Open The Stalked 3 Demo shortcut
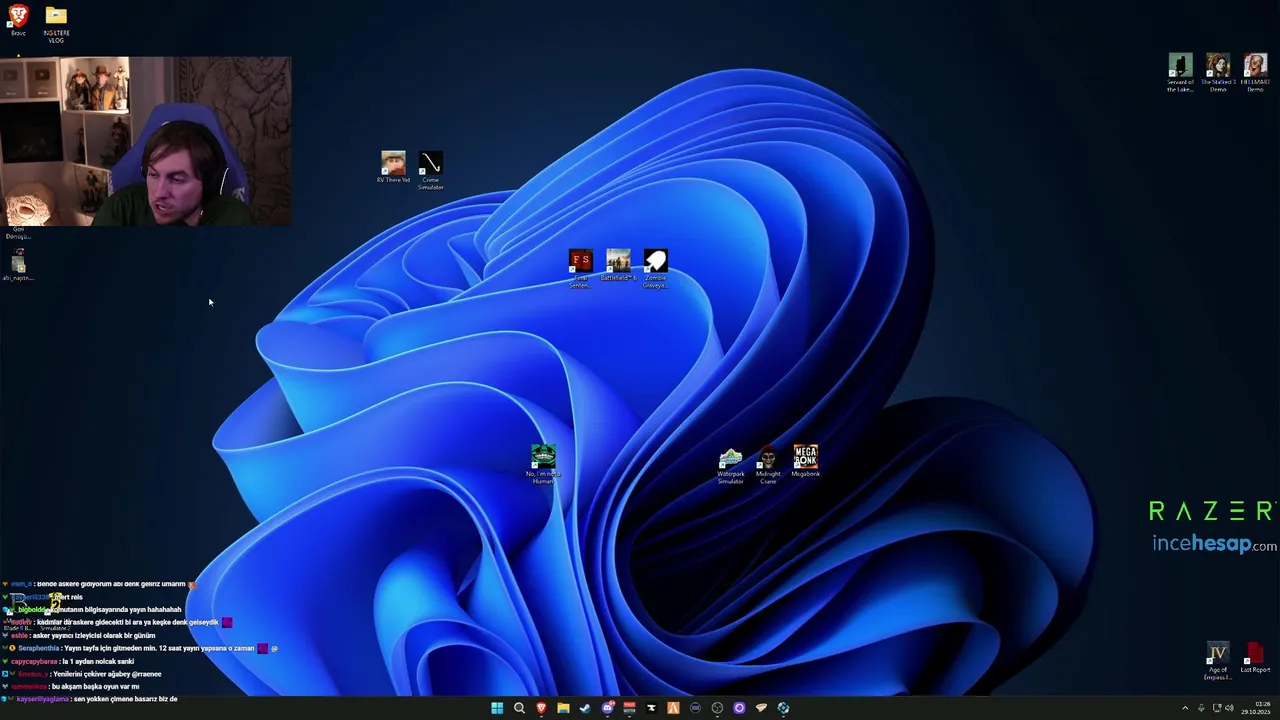The width and height of the screenshot is (1280, 720). coord(1218,73)
